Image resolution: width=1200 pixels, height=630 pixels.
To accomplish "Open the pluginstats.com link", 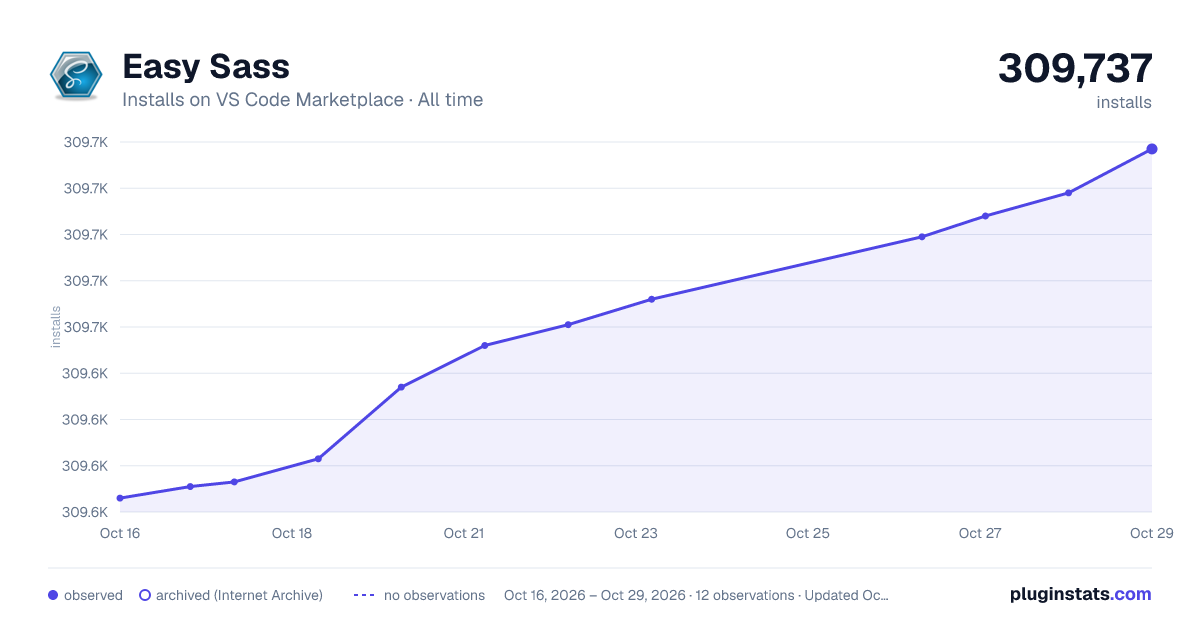I will 1081,594.
